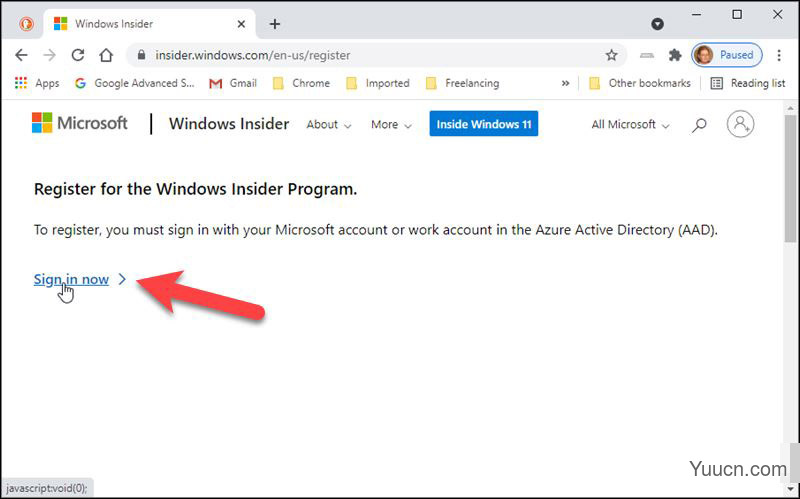
Task: Open the Imported bookmarks folder
Action: tap(378, 83)
